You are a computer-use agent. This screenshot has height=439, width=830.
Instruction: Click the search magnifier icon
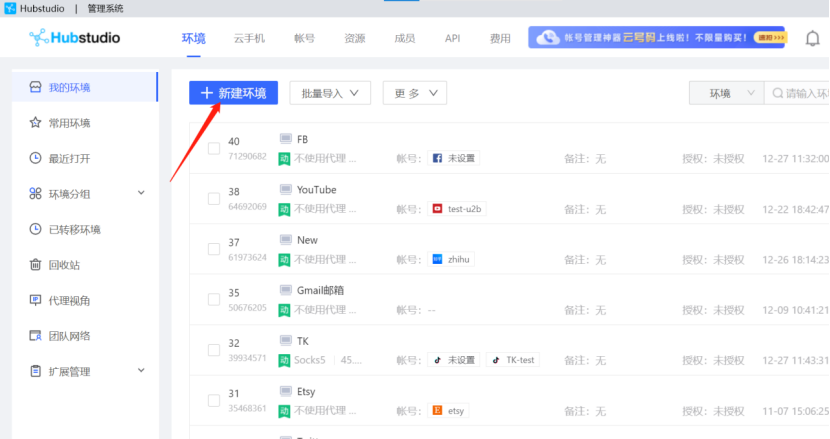(777, 93)
